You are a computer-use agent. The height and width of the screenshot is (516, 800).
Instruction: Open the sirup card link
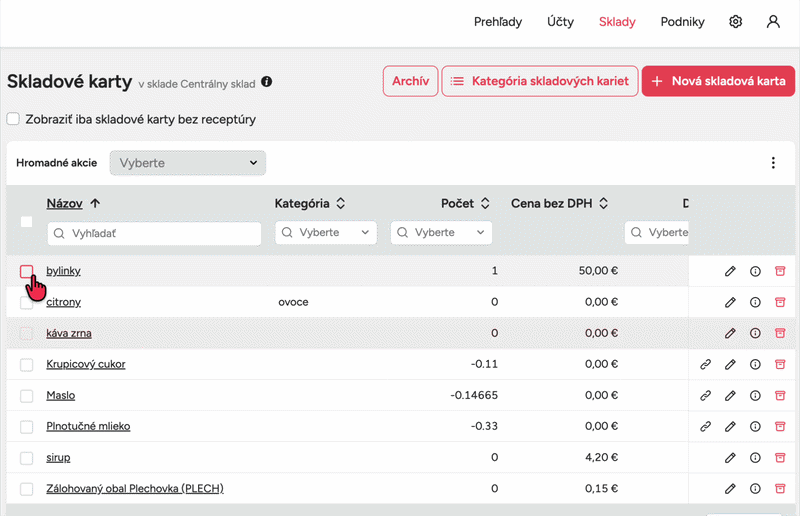click(x=58, y=457)
